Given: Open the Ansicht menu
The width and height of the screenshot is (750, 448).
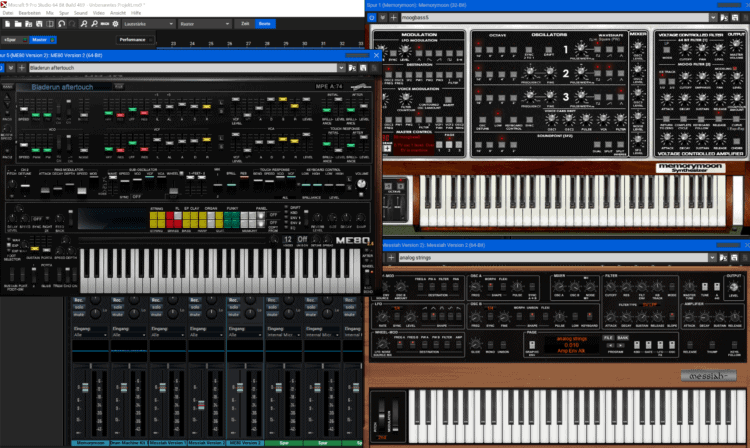Looking at the screenshot, I should click(x=118, y=13).
